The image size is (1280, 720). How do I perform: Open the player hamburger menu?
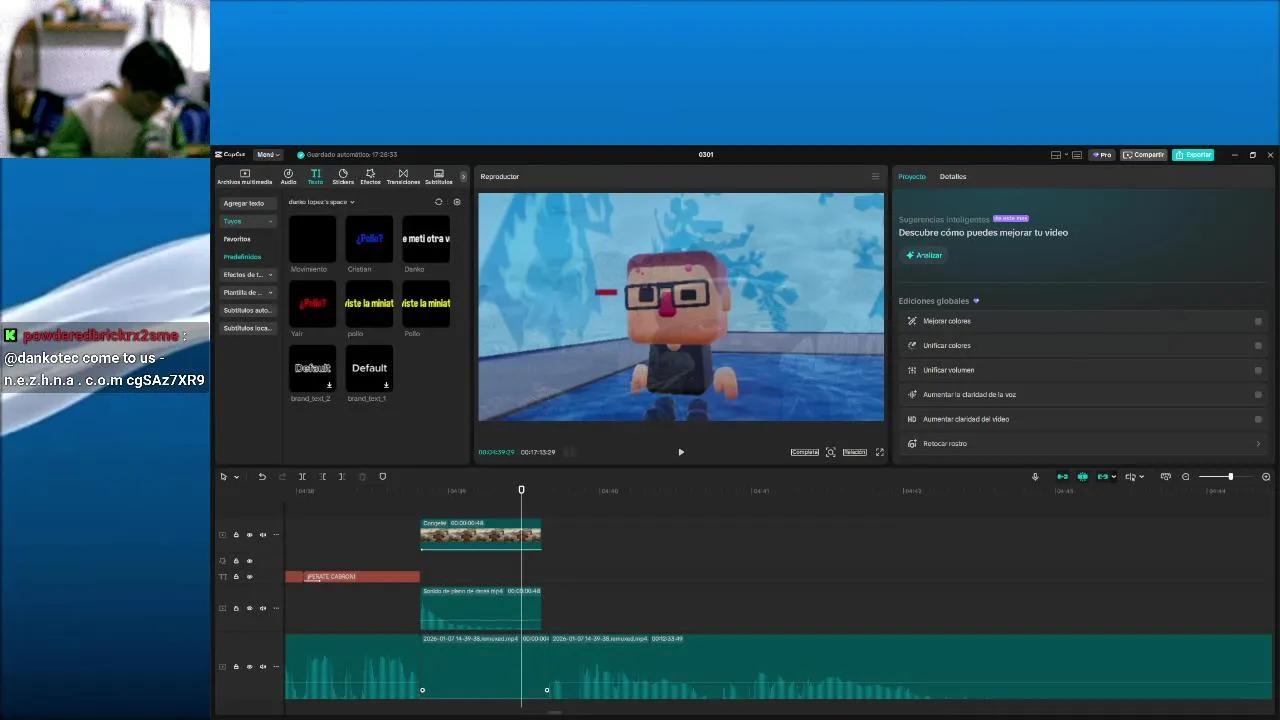coord(875,177)
